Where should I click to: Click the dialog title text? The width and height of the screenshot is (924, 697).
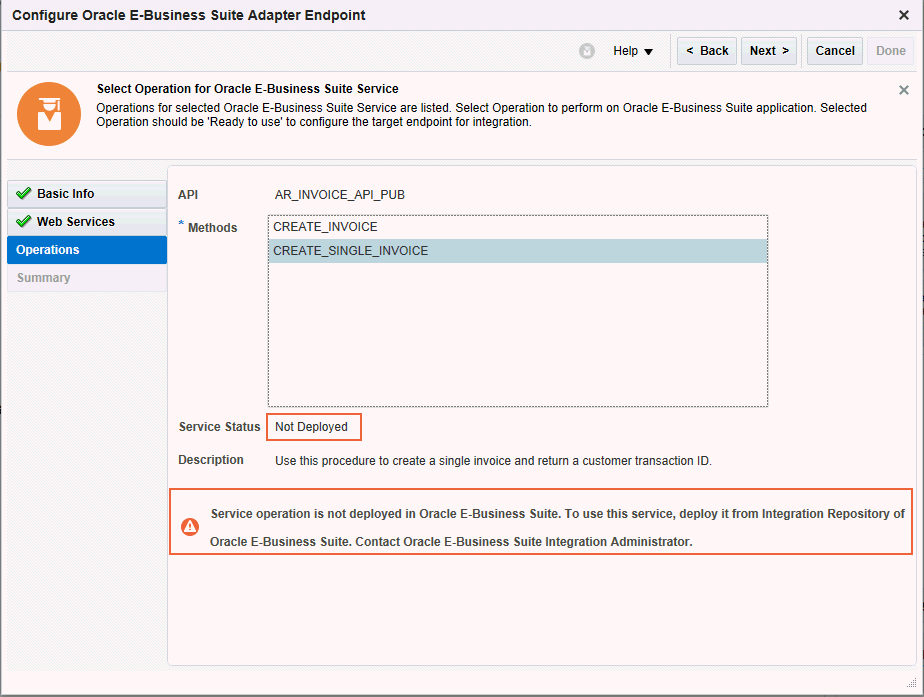(189, 15)
